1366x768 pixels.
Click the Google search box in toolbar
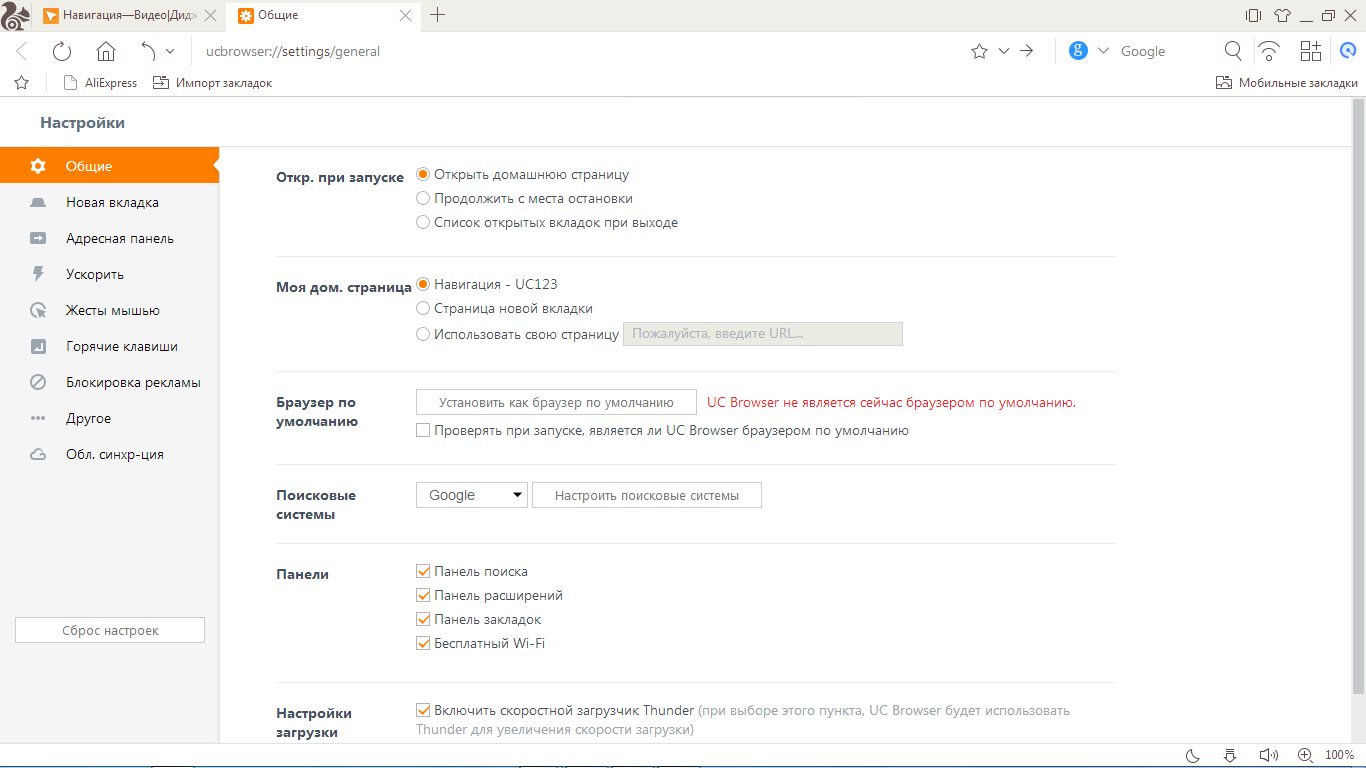pyautogui.click(x=1165, y=51)
